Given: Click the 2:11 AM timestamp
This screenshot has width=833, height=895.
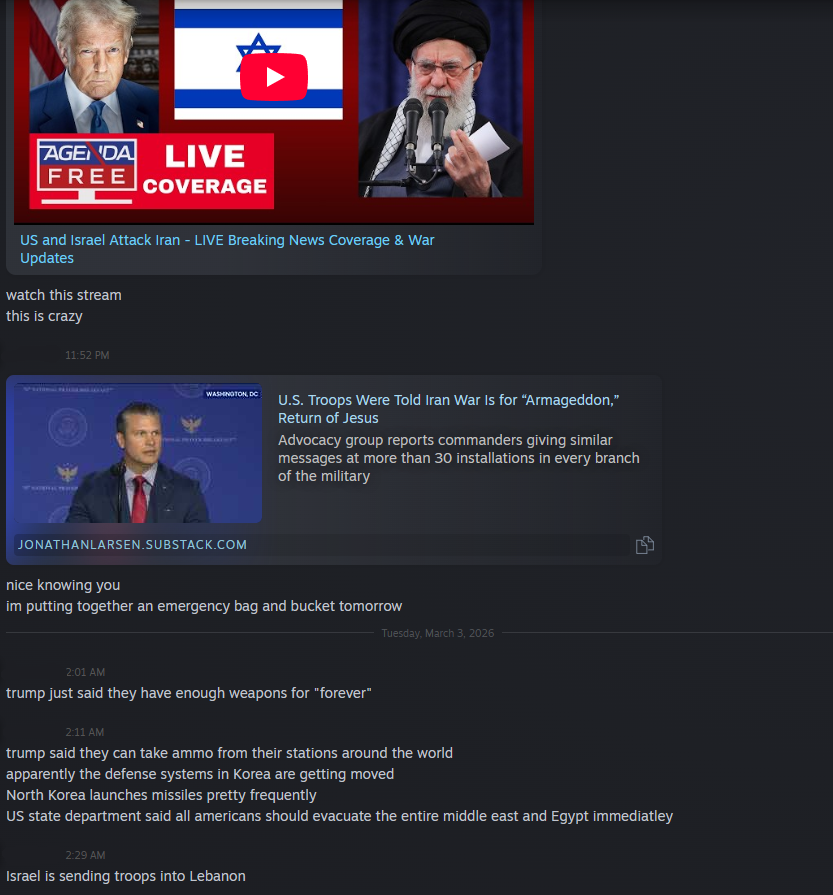Looking at the screenshot, I should coord(85,732).
